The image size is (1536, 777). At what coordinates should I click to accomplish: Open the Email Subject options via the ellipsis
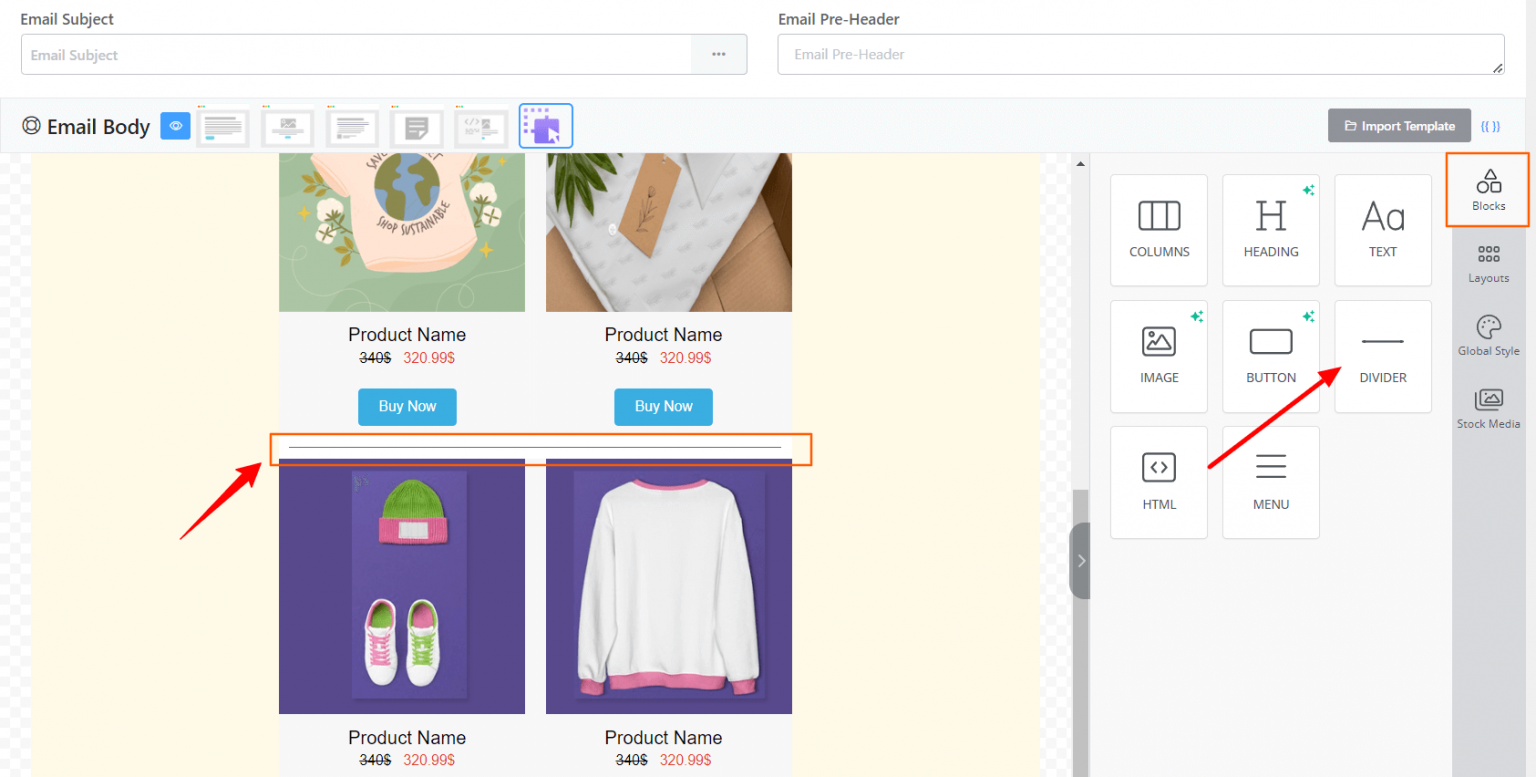tap(719, 54)
